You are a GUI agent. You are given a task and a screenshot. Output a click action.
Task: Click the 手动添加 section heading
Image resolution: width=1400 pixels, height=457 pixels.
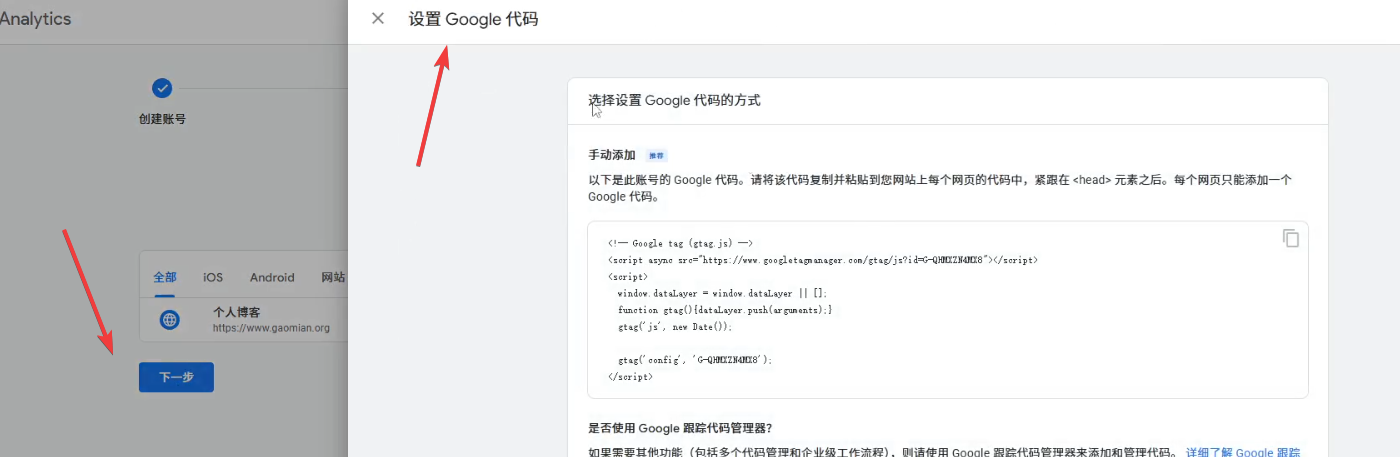[x=612, y=155]
